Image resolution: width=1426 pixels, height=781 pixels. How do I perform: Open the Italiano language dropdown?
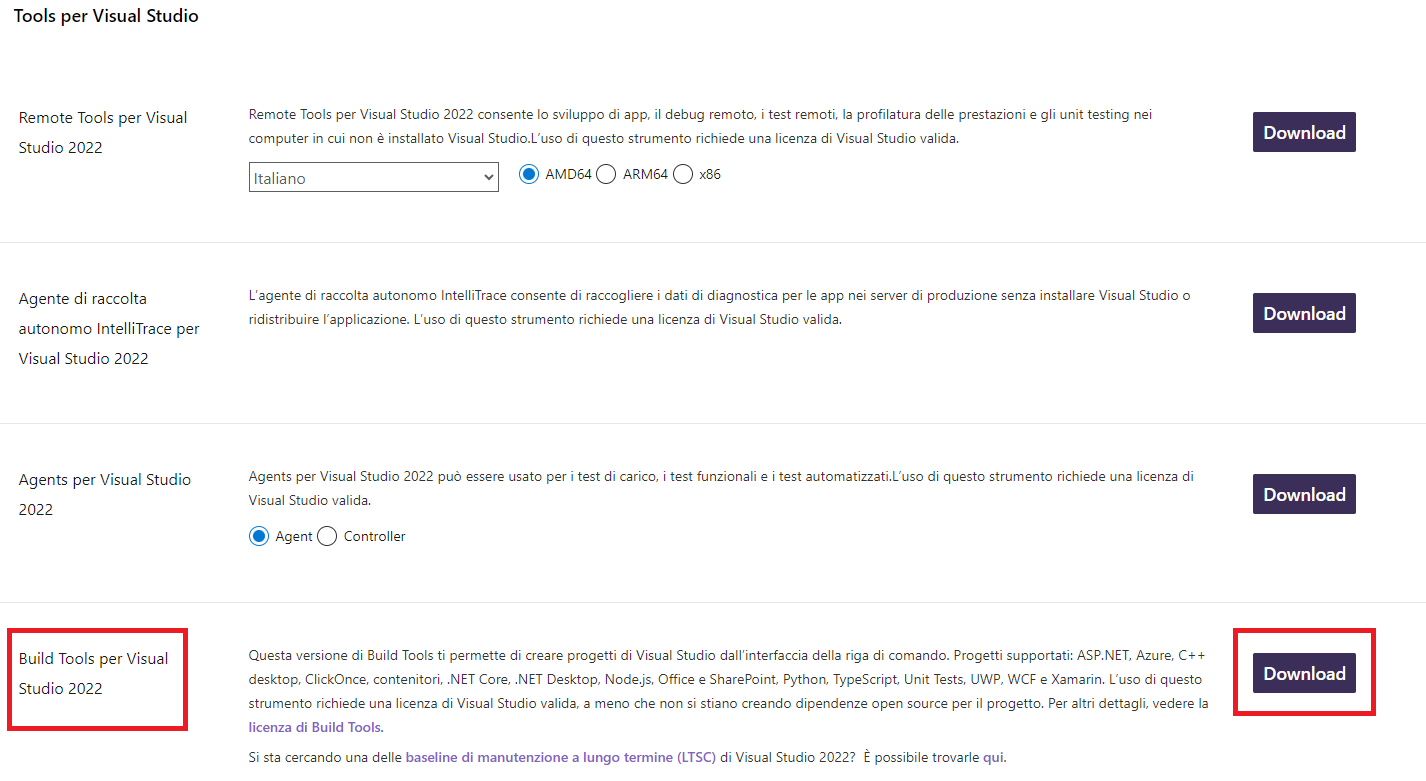pos(373,178)
